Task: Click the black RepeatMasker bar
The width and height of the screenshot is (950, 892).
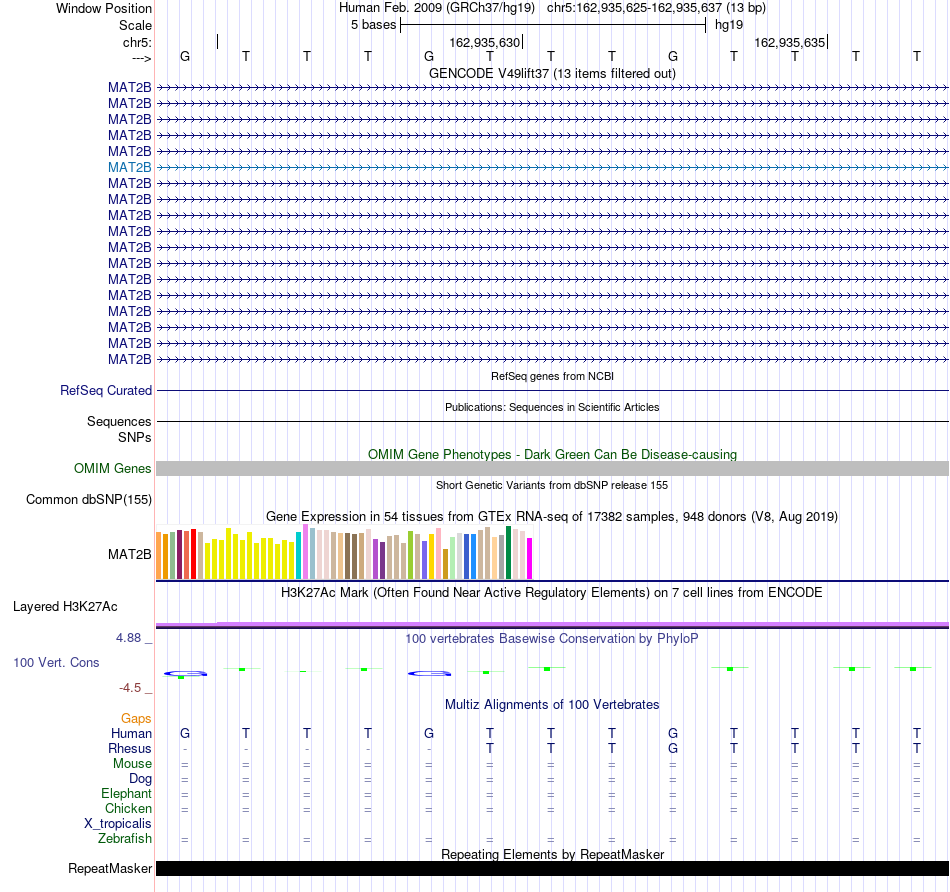Action: click(552, 868)
